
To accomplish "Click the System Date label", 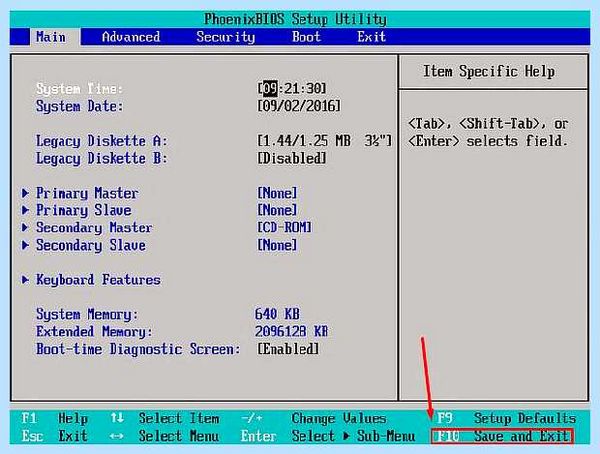I will pos(80,106).
